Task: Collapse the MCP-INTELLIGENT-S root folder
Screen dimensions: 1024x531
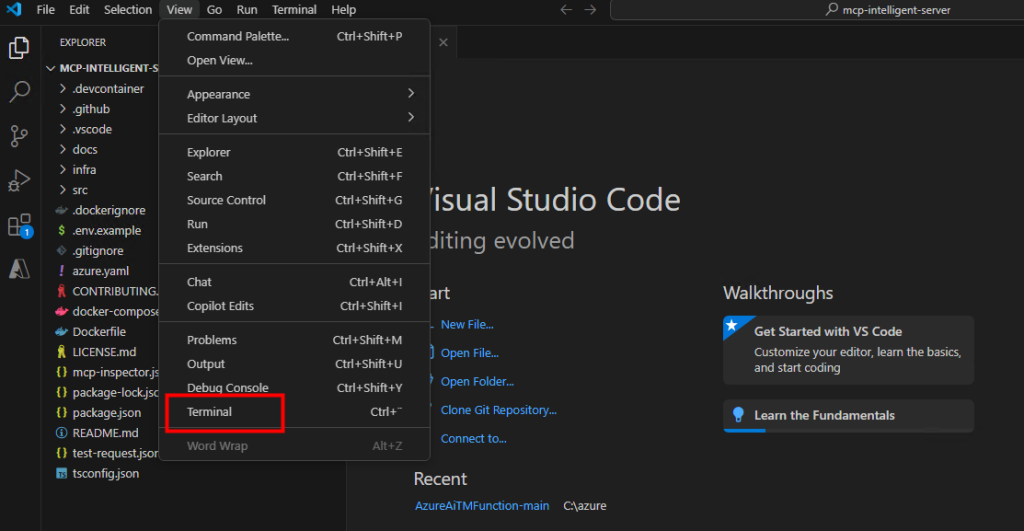Action: click(x=50, y=68)
